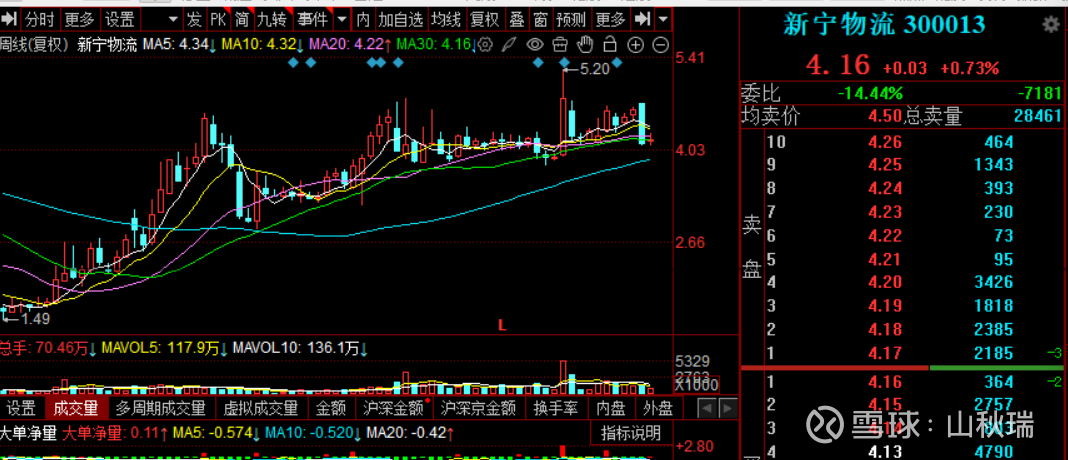
Task: Switch to the 分时 intraday view
Action: (x=41, y=18)
